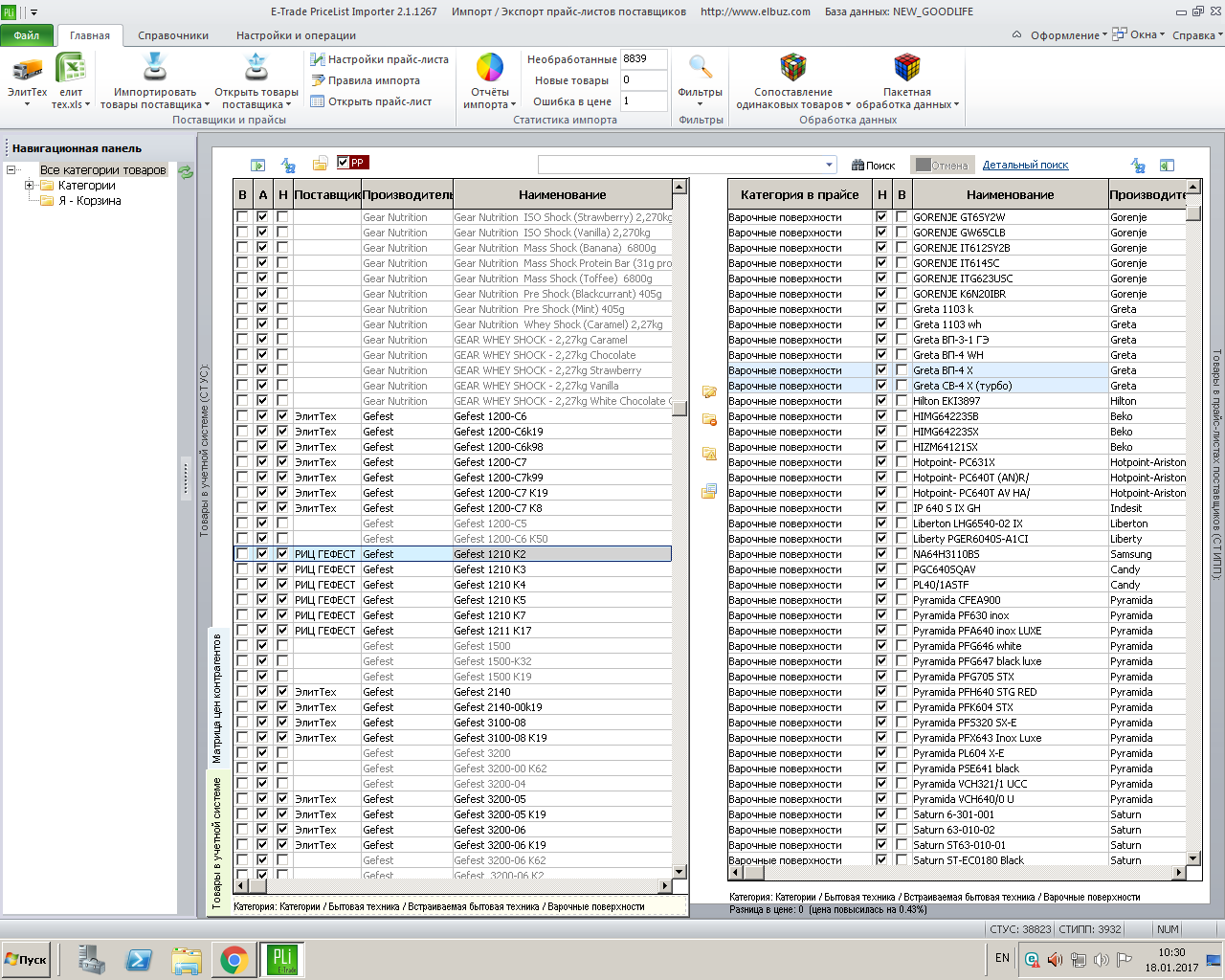Viewport: 1225px width, 980px height.
Task: Click the Поиск button
Action: tap(874, 166)
